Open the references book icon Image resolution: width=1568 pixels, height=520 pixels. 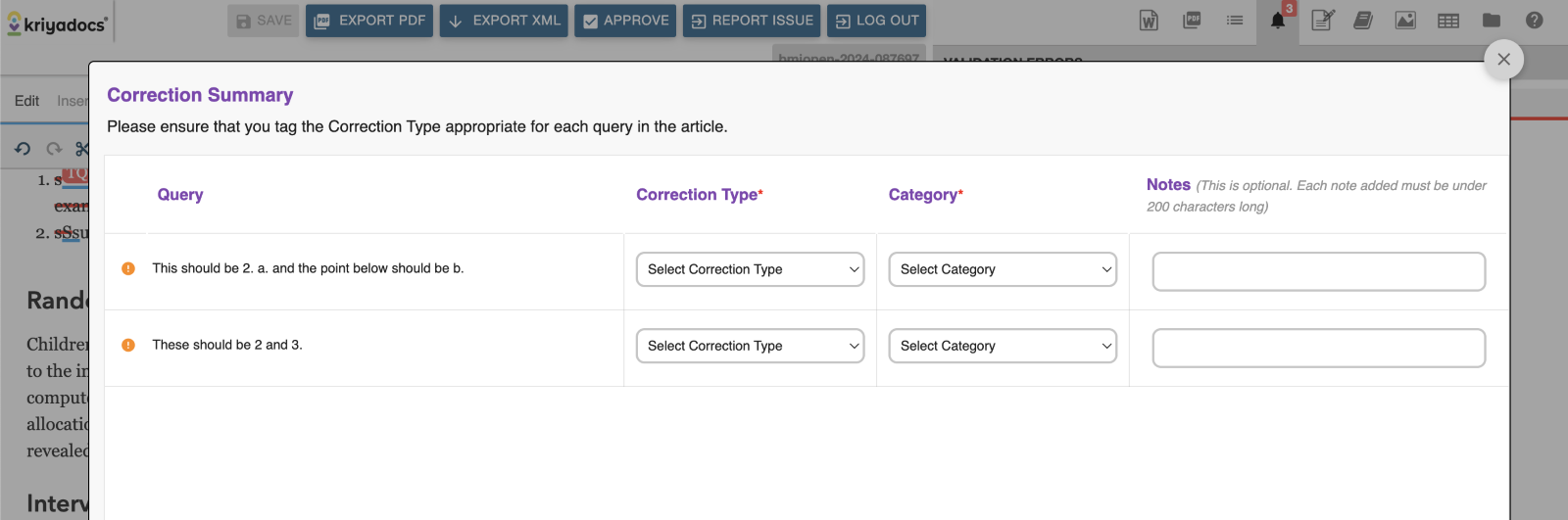(x=1363, y=21)
